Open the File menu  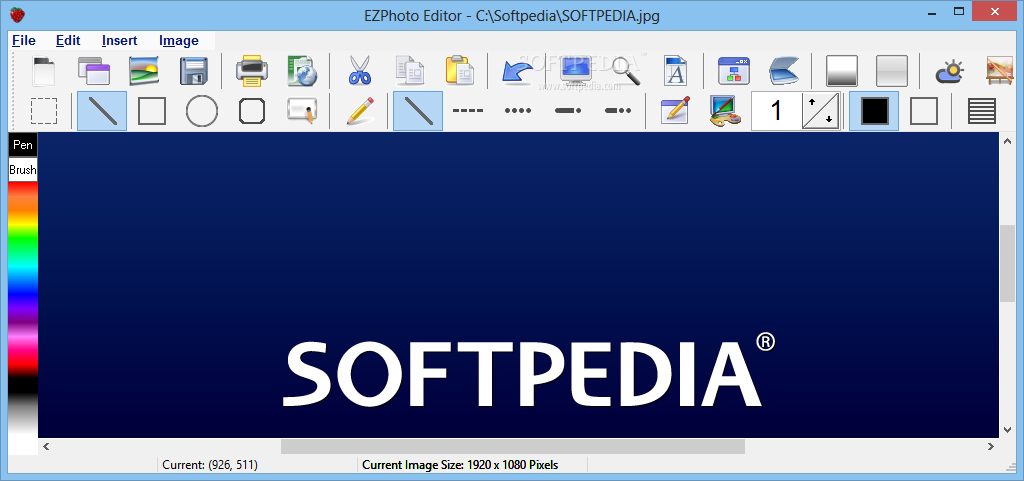[x=24, y=40]
